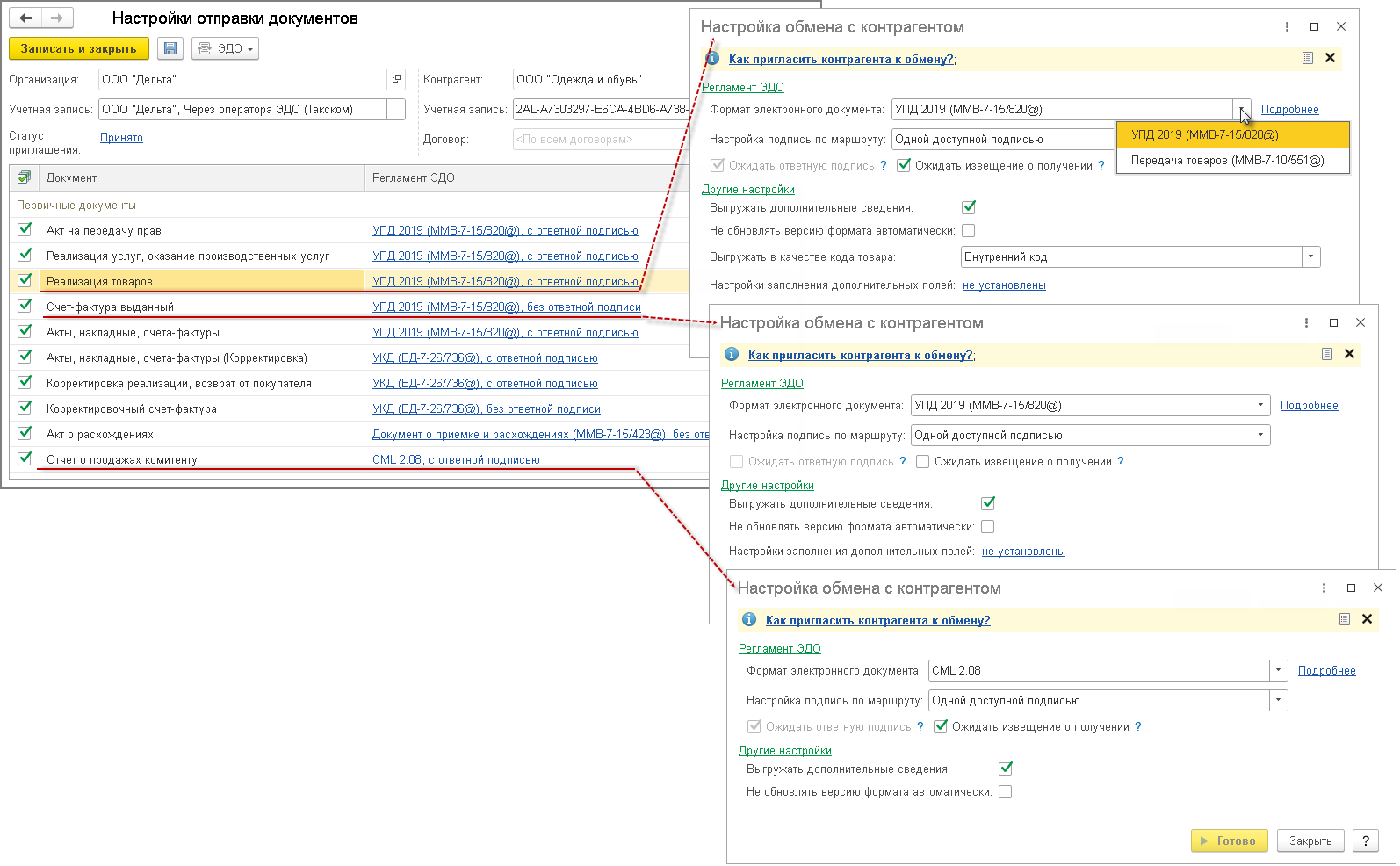
Task: Toggle 'Ожидать извещение о получении' in middle dialog
Action: pos(922,461)
